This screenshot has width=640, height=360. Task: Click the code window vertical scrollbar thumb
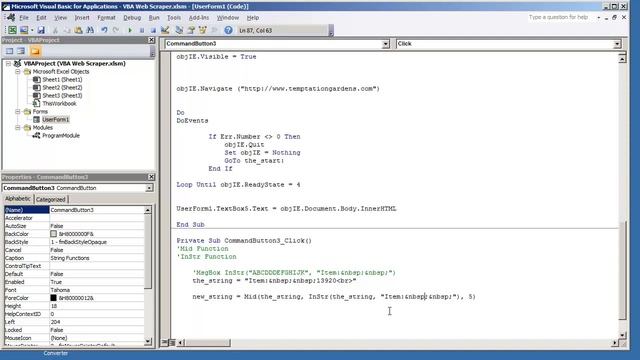click(622, 270)
